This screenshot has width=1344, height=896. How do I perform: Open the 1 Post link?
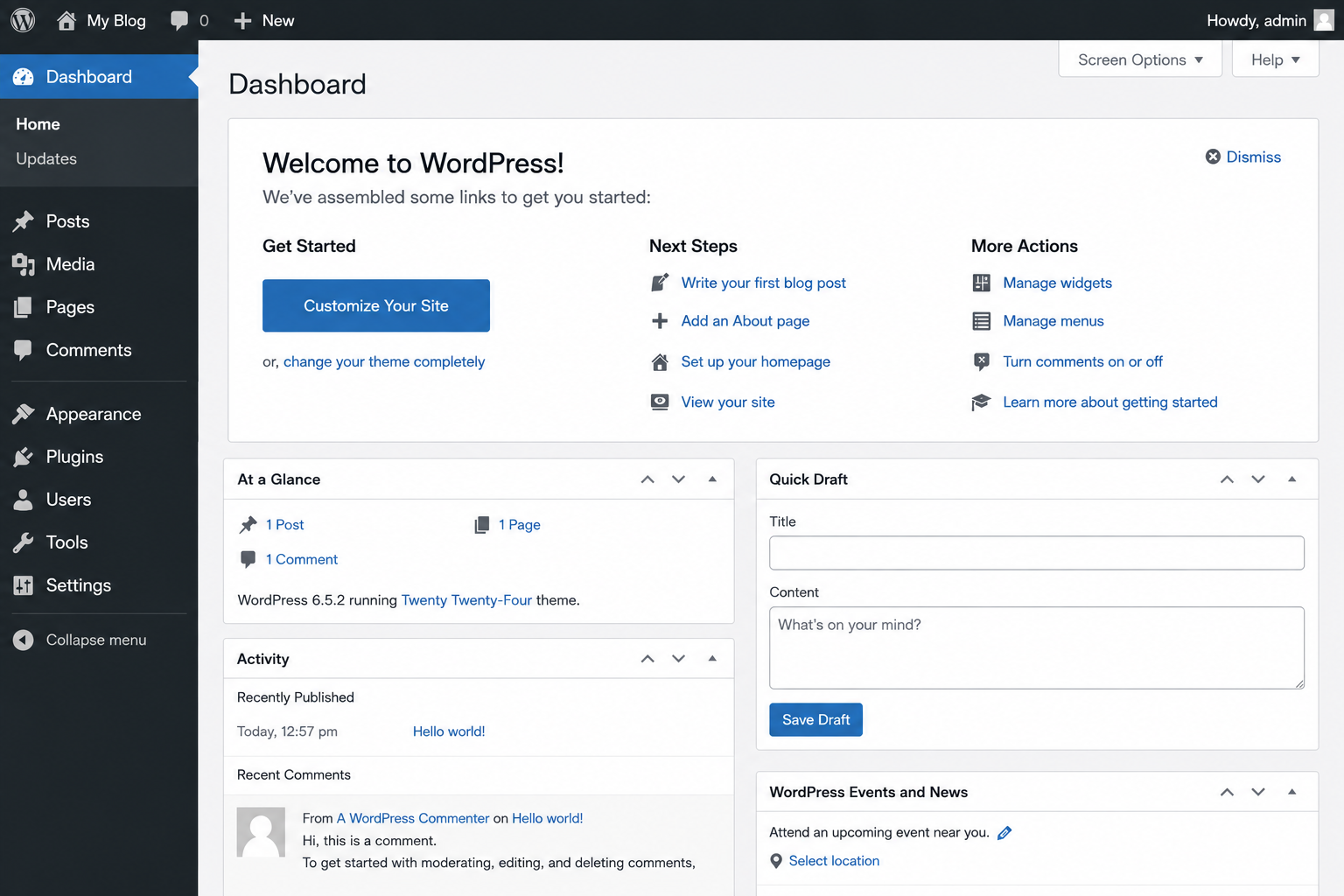pyautogui.click(x=284, y=525)
